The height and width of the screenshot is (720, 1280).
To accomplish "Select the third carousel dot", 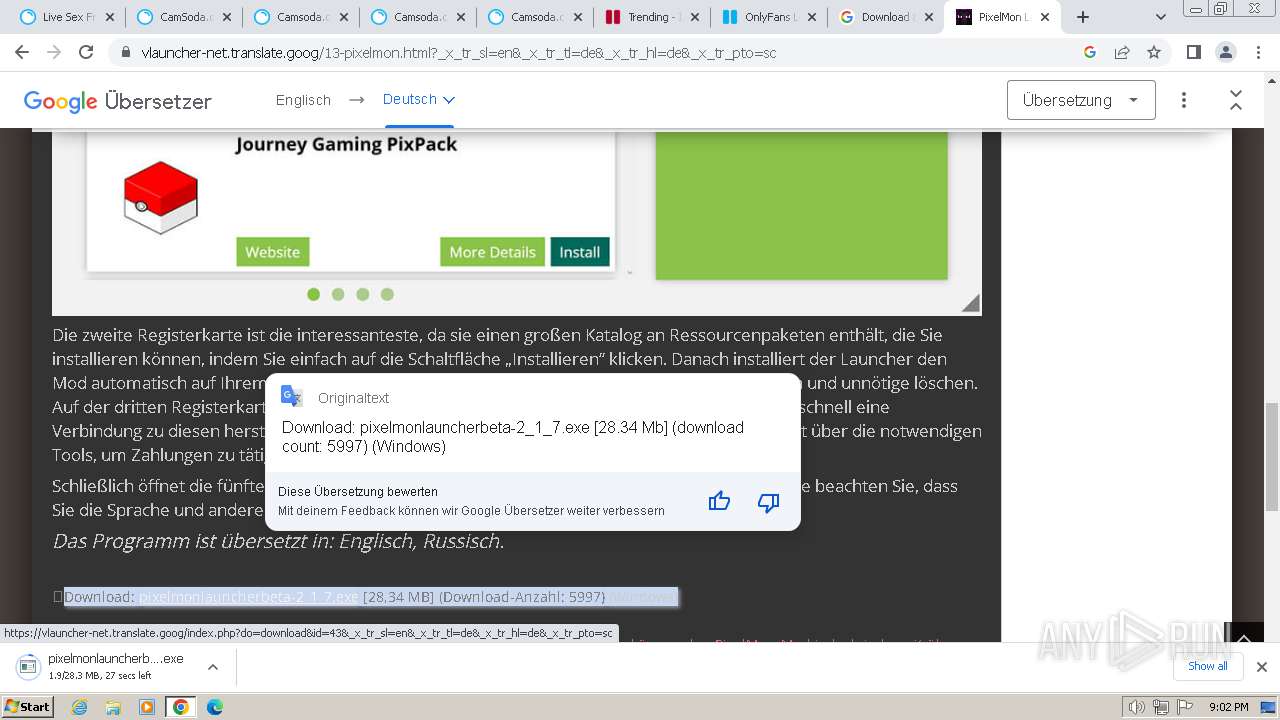I will point(363,294).
